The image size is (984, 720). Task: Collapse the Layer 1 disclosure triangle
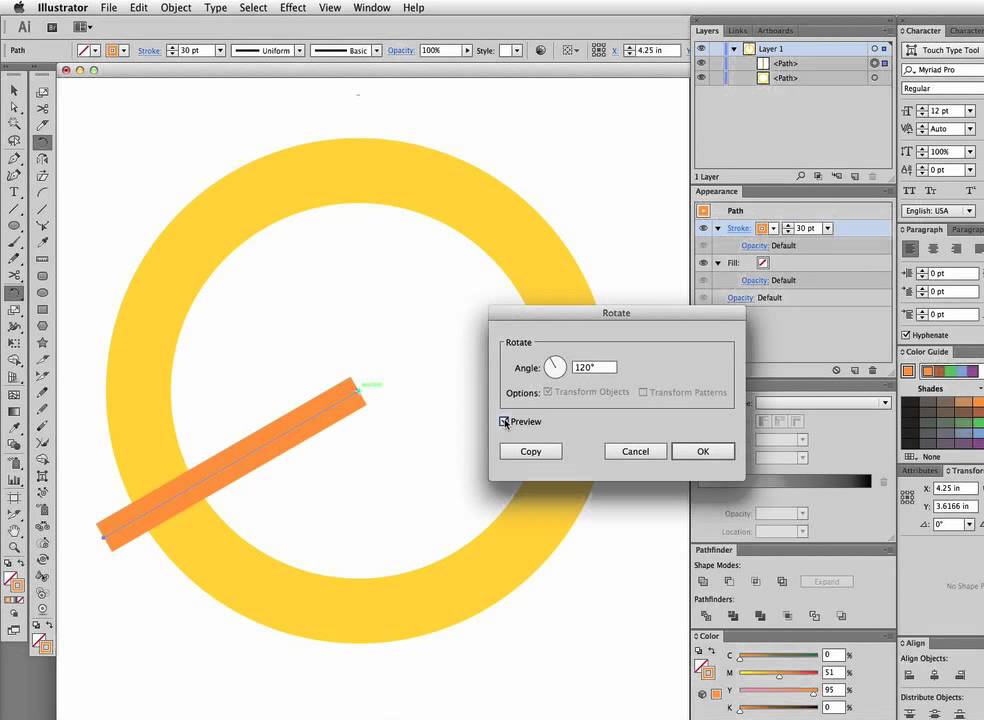pos(733,49)
